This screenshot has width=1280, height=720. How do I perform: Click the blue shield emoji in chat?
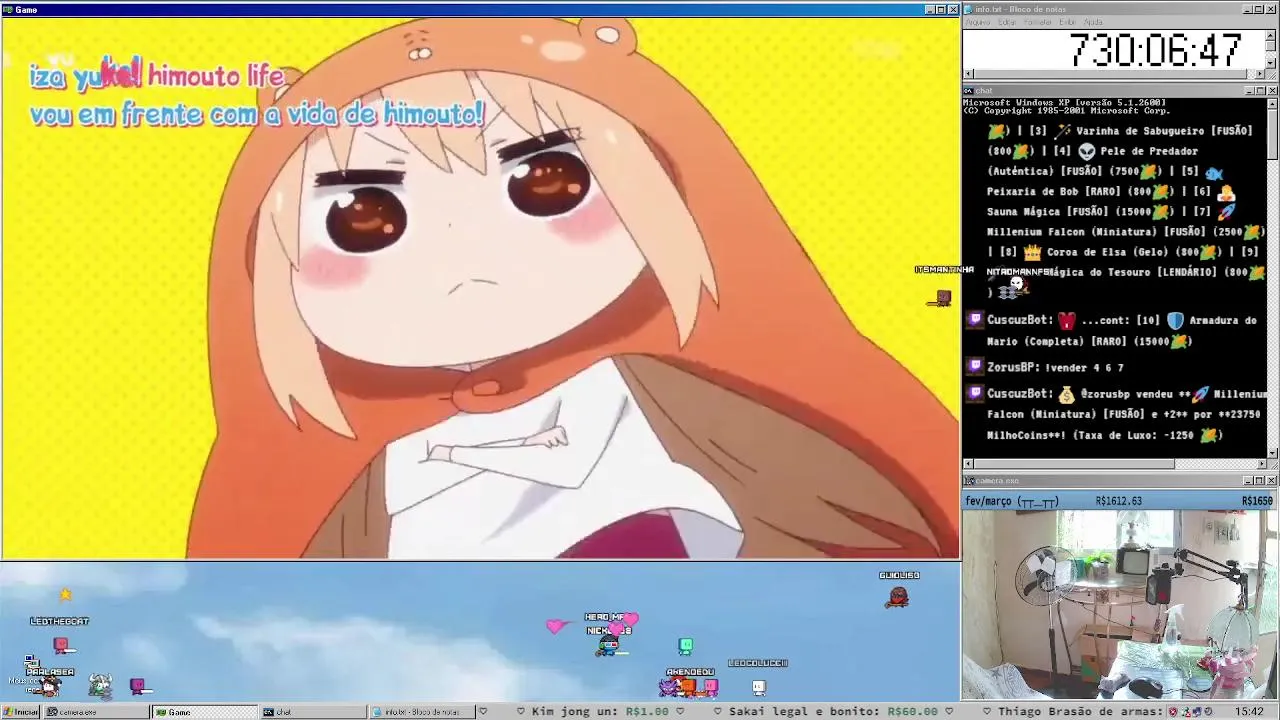[x=1175, y=321]
